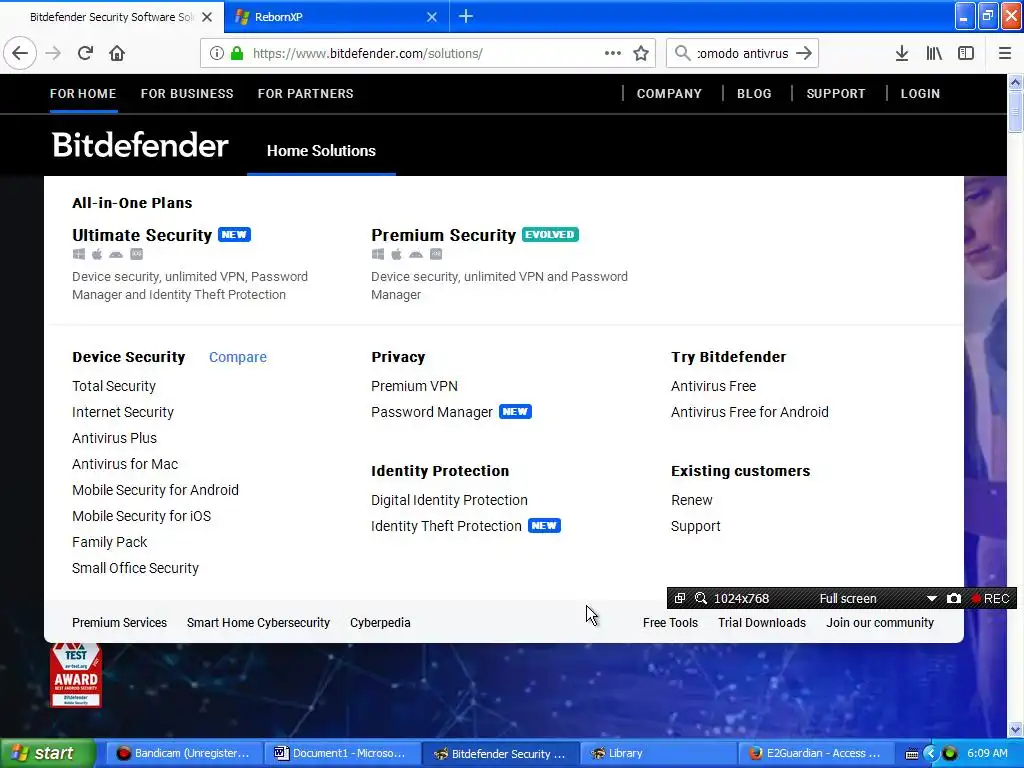Open the Firefox library menu

point(934,53)
